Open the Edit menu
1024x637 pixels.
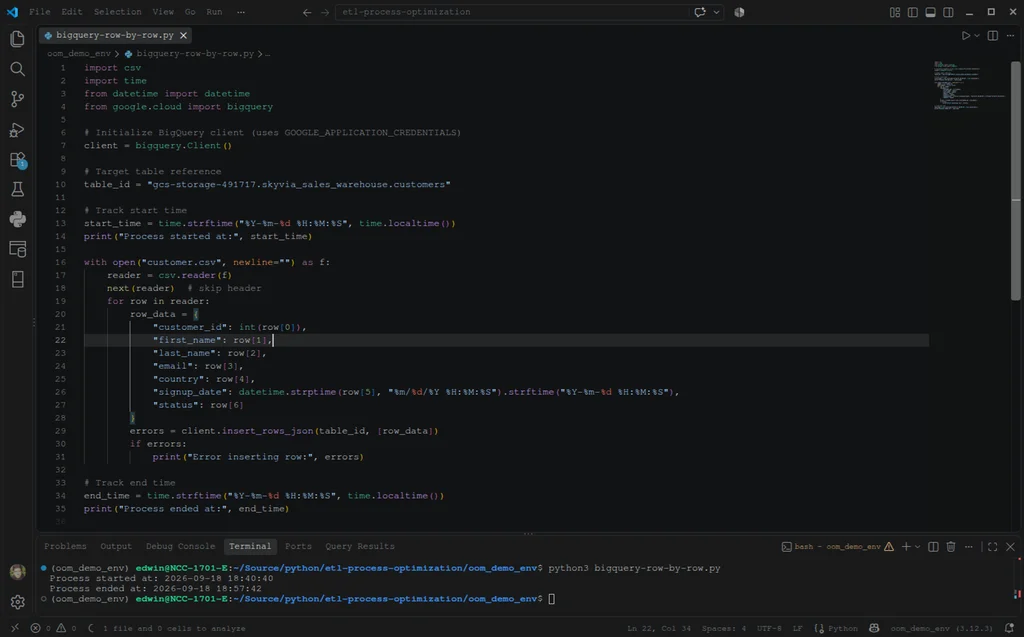[x=72, y=12]
